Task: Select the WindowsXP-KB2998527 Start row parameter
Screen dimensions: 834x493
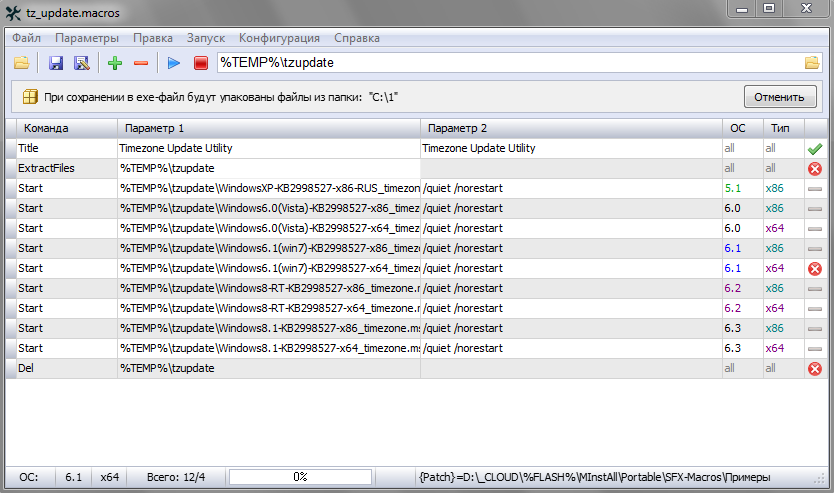Action: pos(268,188)
